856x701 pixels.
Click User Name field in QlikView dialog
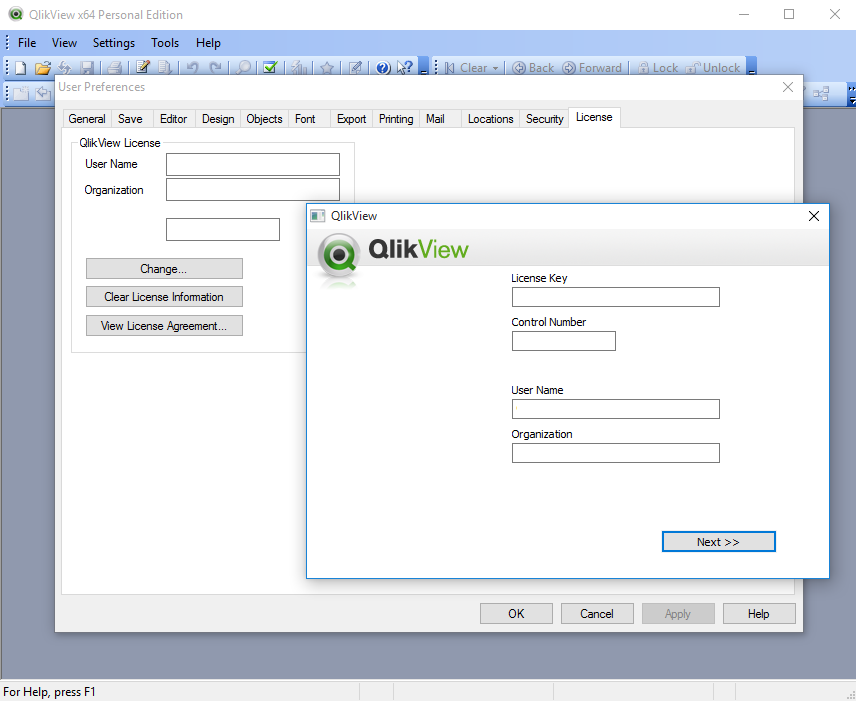point(615,409)
